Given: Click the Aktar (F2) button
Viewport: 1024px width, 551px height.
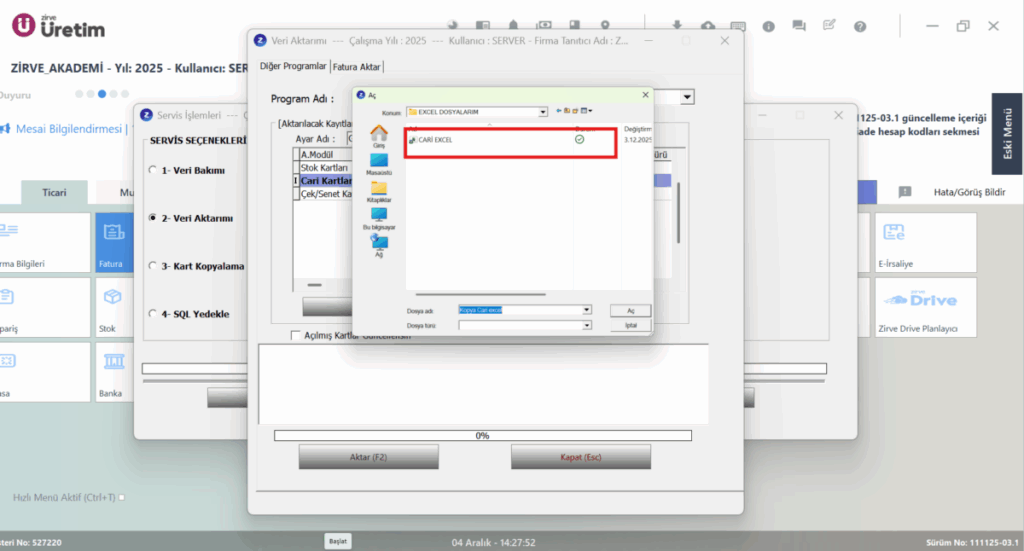Looking at the screenshot, I should tap(368, 457).
